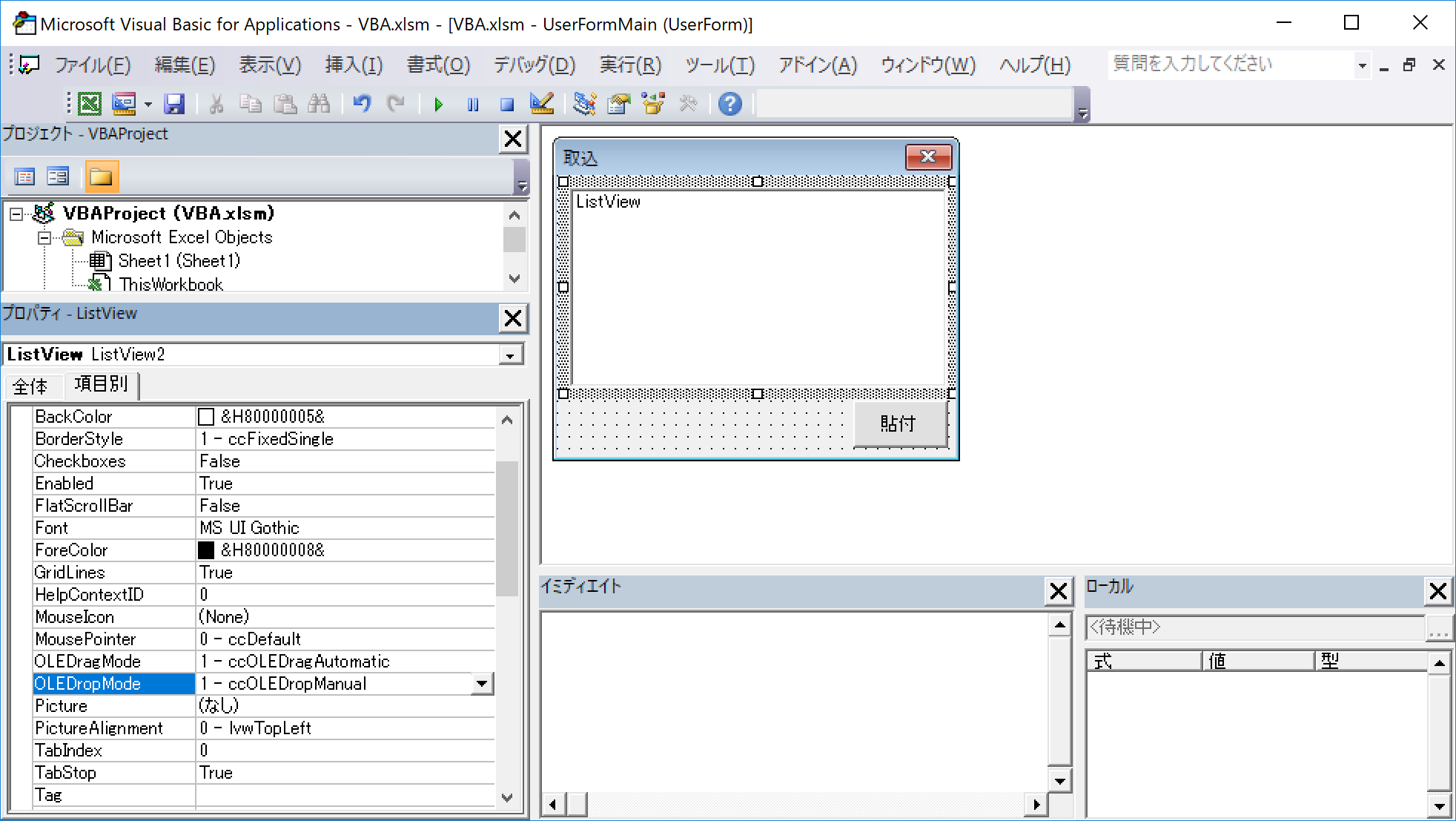Image resolution: width=1456 pixels, height=821 pixels.
Task: Click View Object icon in Project panel
Action: point(58,177)
